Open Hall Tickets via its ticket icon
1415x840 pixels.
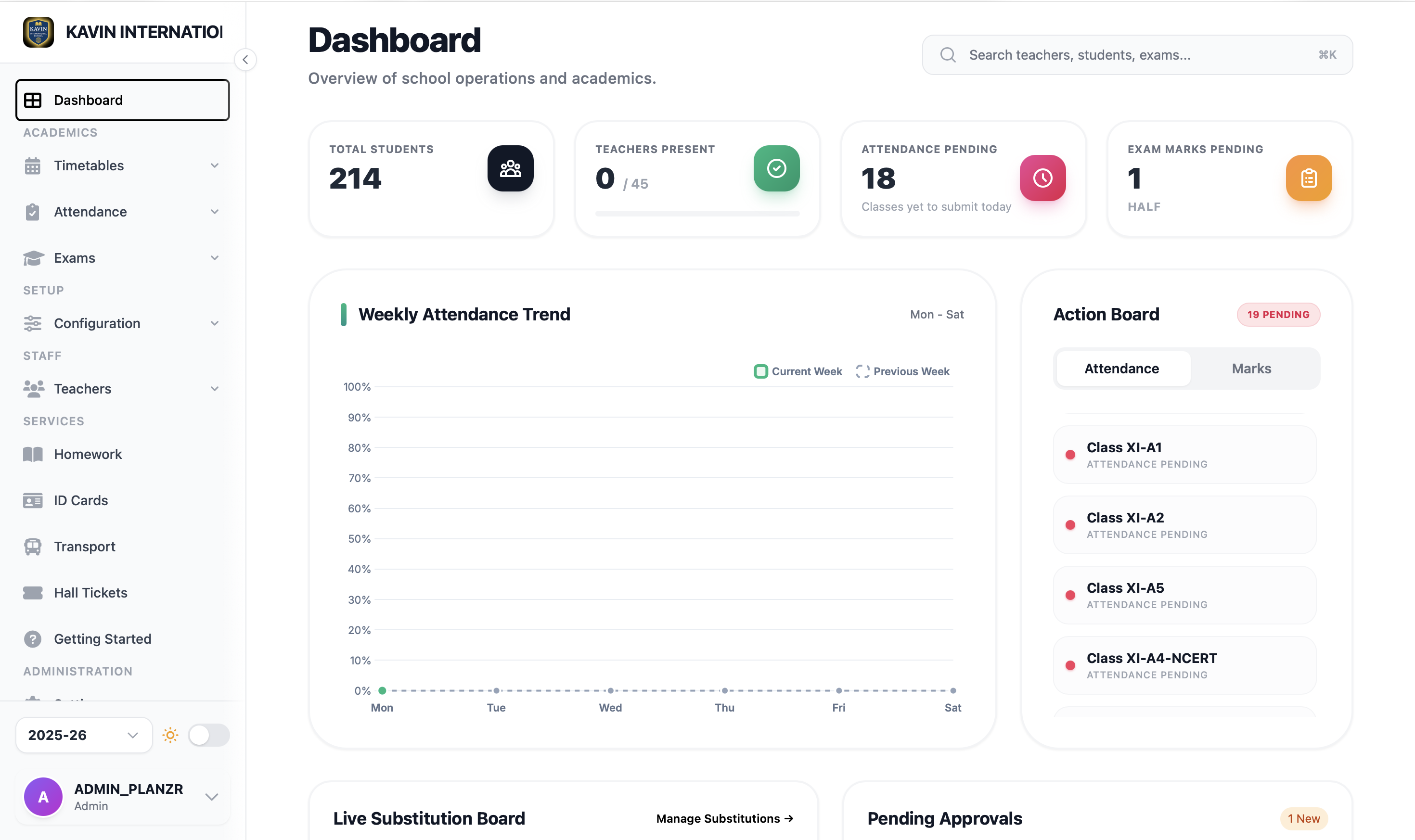[32, 592]
